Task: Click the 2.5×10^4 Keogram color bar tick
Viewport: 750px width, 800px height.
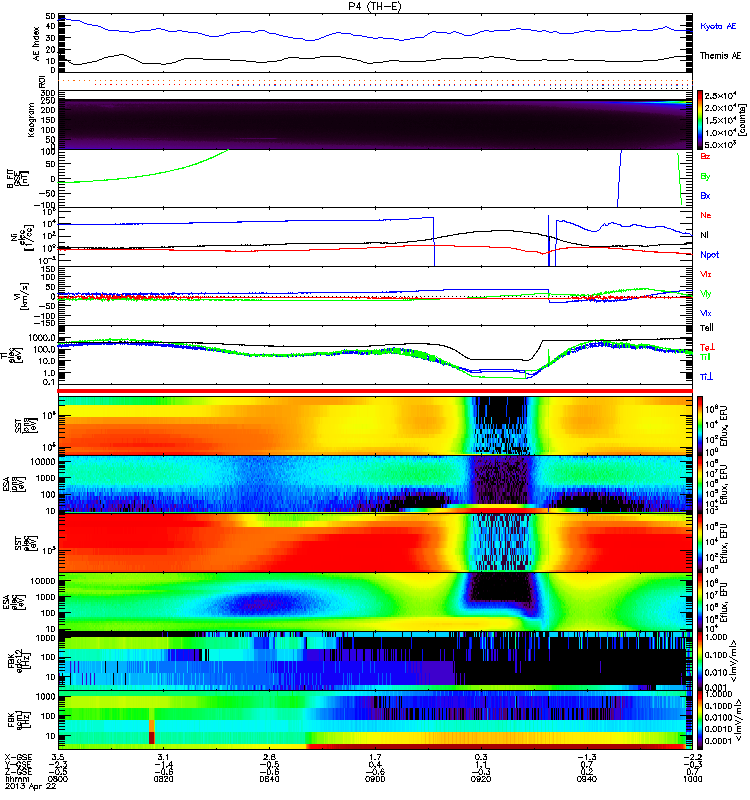Action: [719, 95]
